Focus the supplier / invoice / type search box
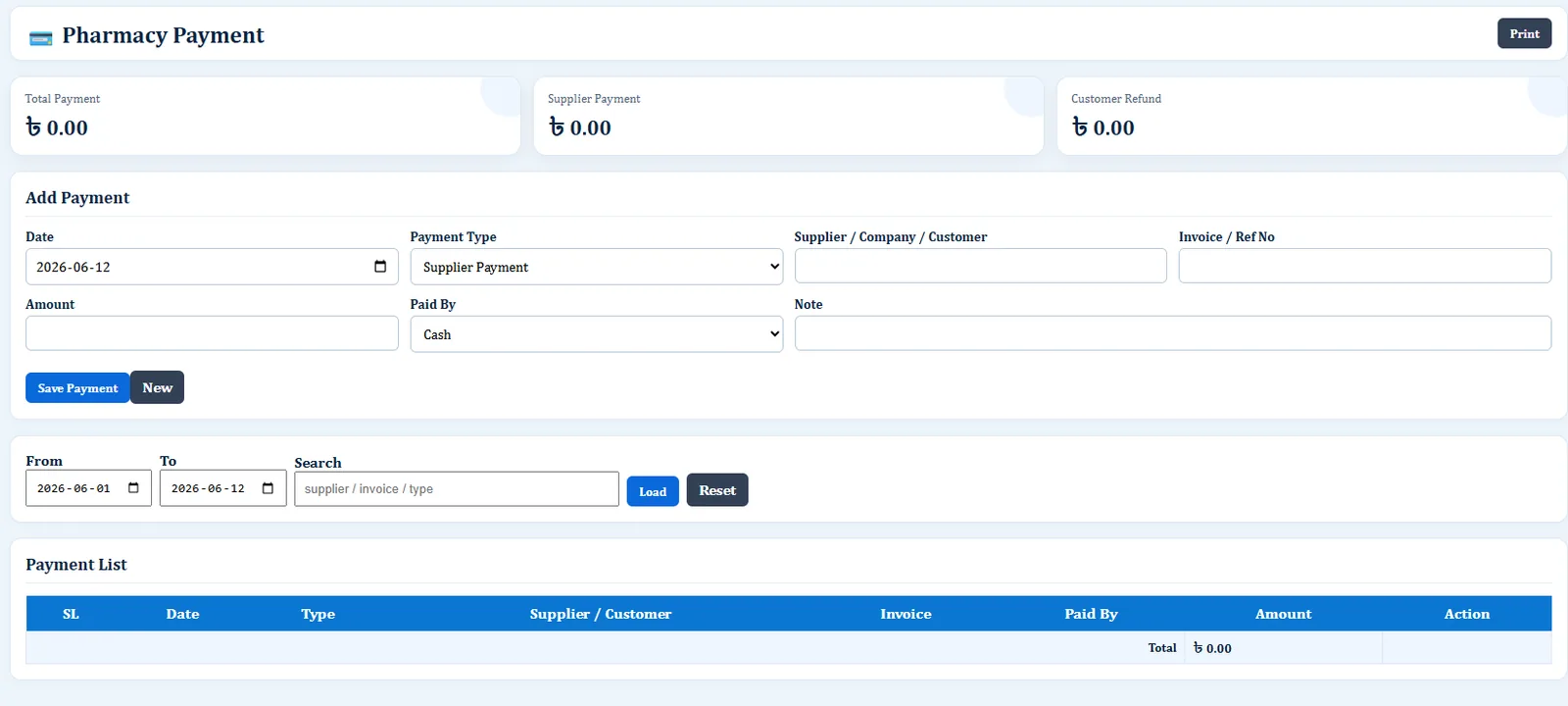Viewport: 1568px width, 706px height. pos(457,489)
